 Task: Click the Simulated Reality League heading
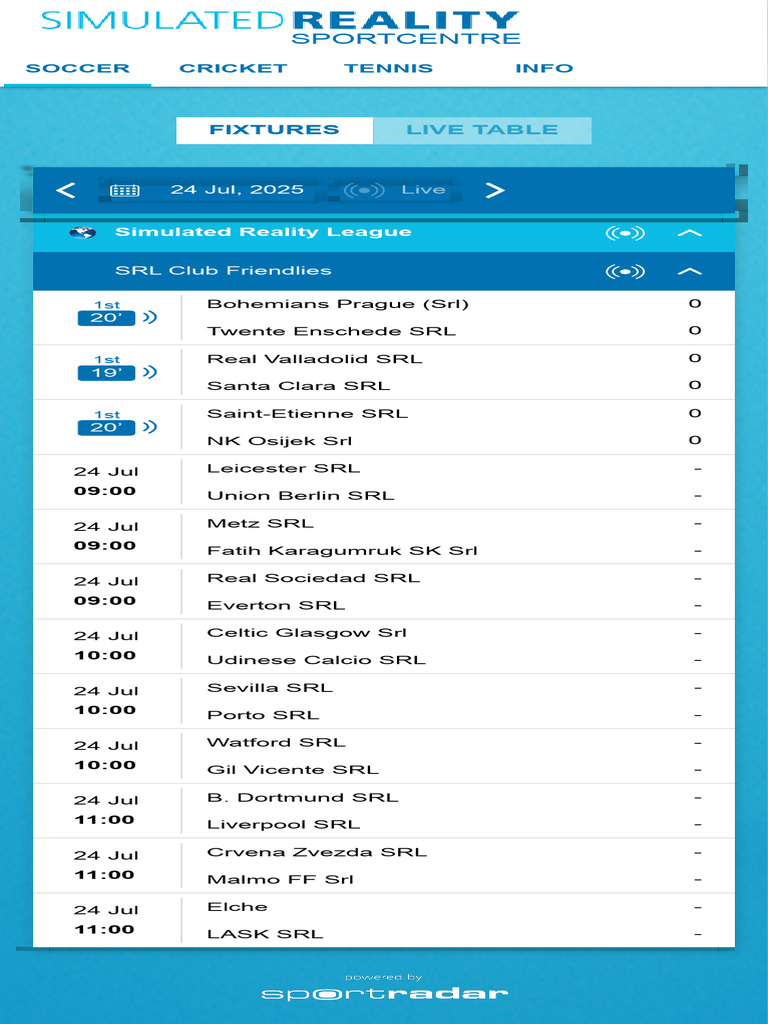(x=263, y=232)
